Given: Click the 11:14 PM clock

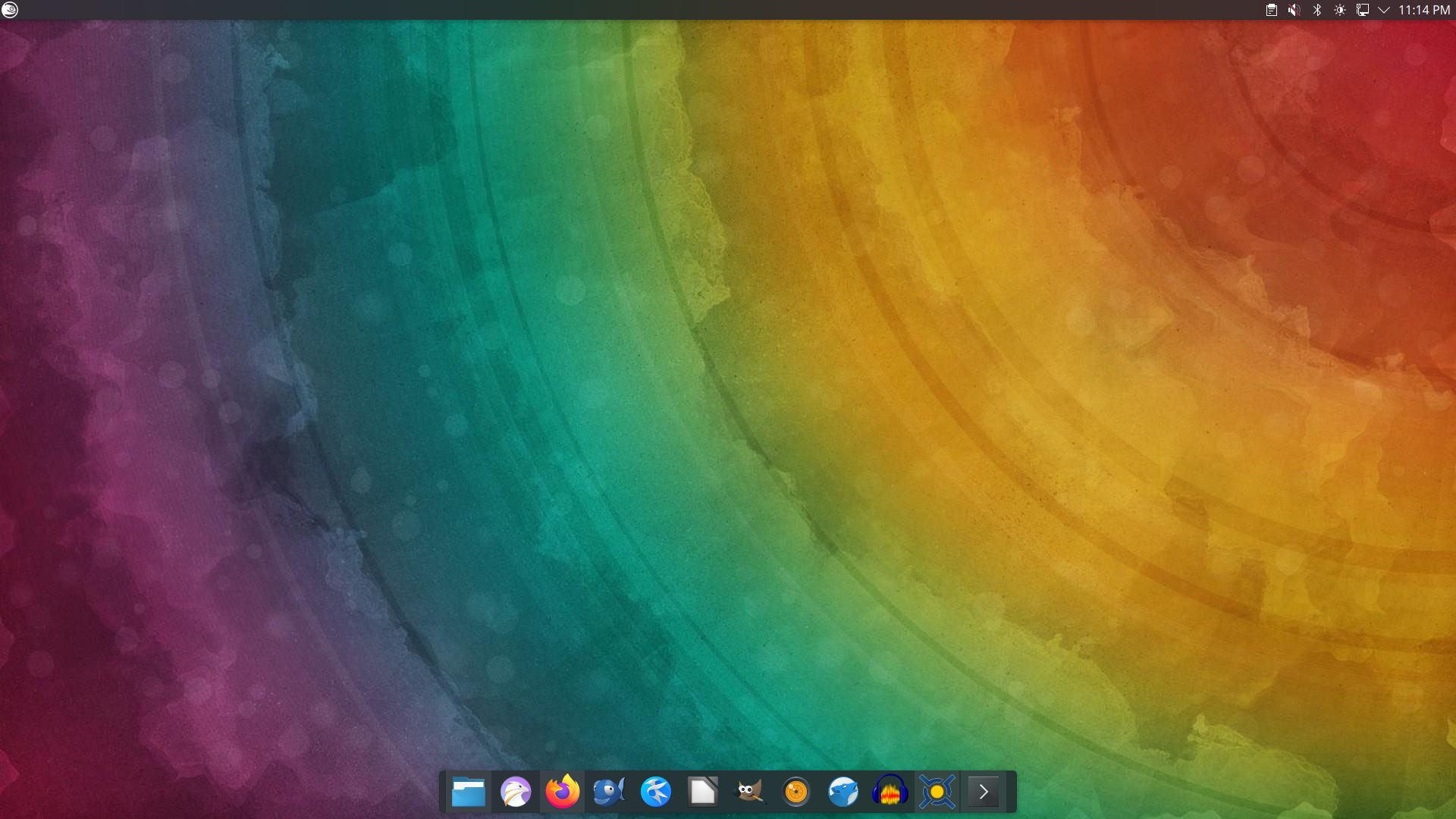Looking at the screenshot, I should 1423,10.
